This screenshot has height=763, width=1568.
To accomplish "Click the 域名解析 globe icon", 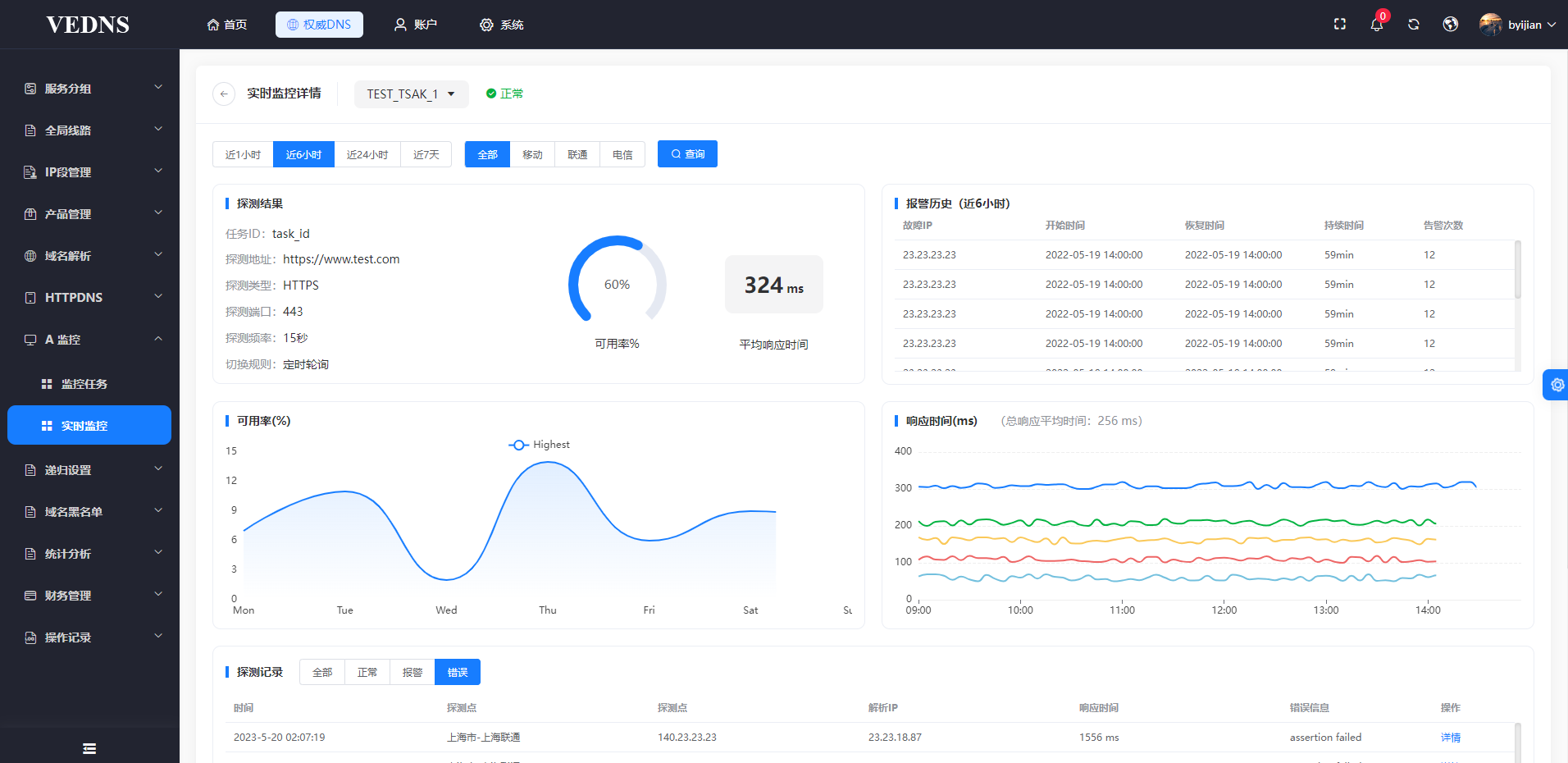I will [30, 256].
